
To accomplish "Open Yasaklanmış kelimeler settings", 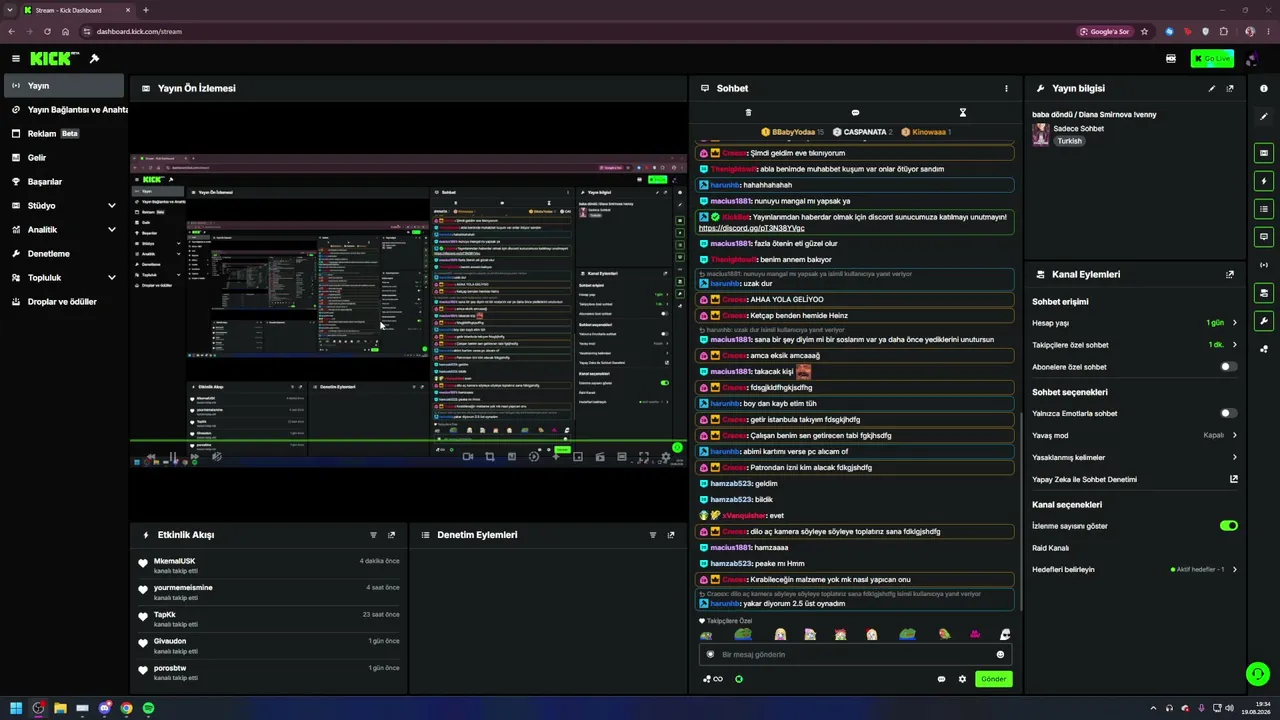I will tap(1135, 457).
